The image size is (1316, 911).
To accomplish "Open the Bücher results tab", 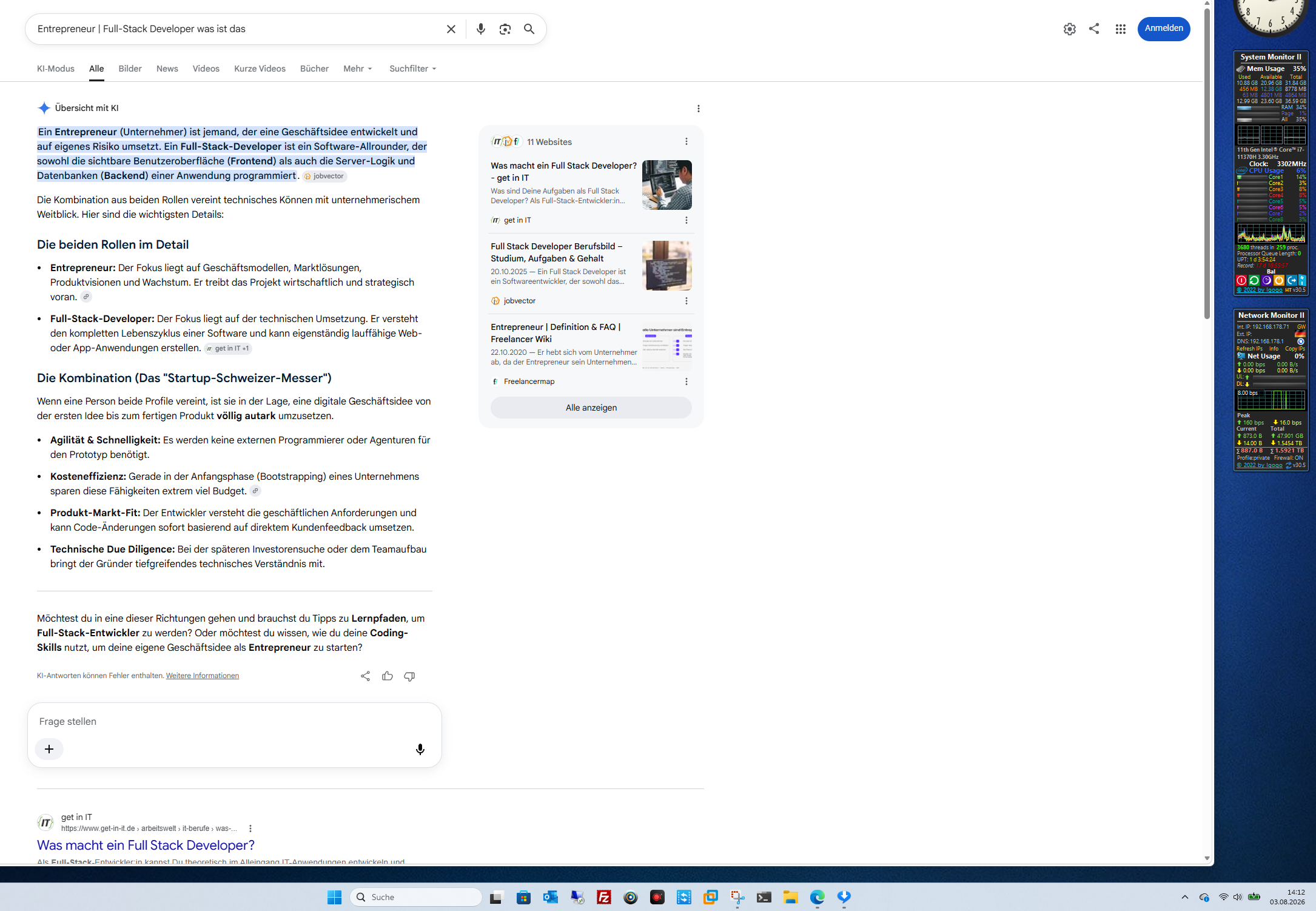I will coord(314,69).
